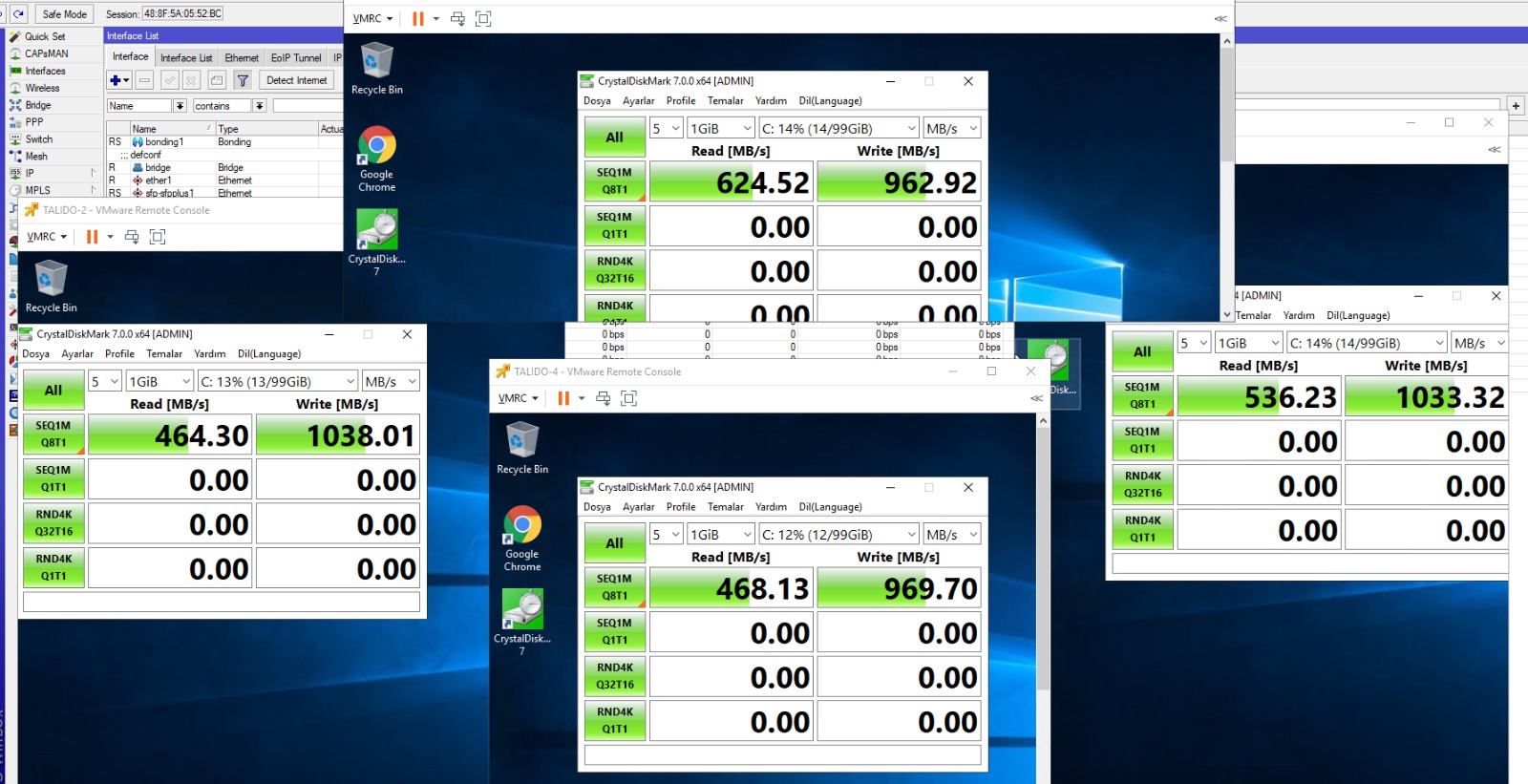Open the 'contains' filter dropdown arrow
The image size is (1528, 784).
(x=259, y=106)
